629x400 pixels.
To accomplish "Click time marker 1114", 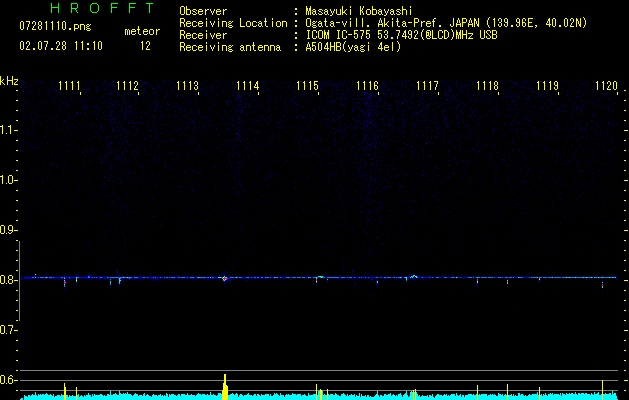I will click(248, 86).
